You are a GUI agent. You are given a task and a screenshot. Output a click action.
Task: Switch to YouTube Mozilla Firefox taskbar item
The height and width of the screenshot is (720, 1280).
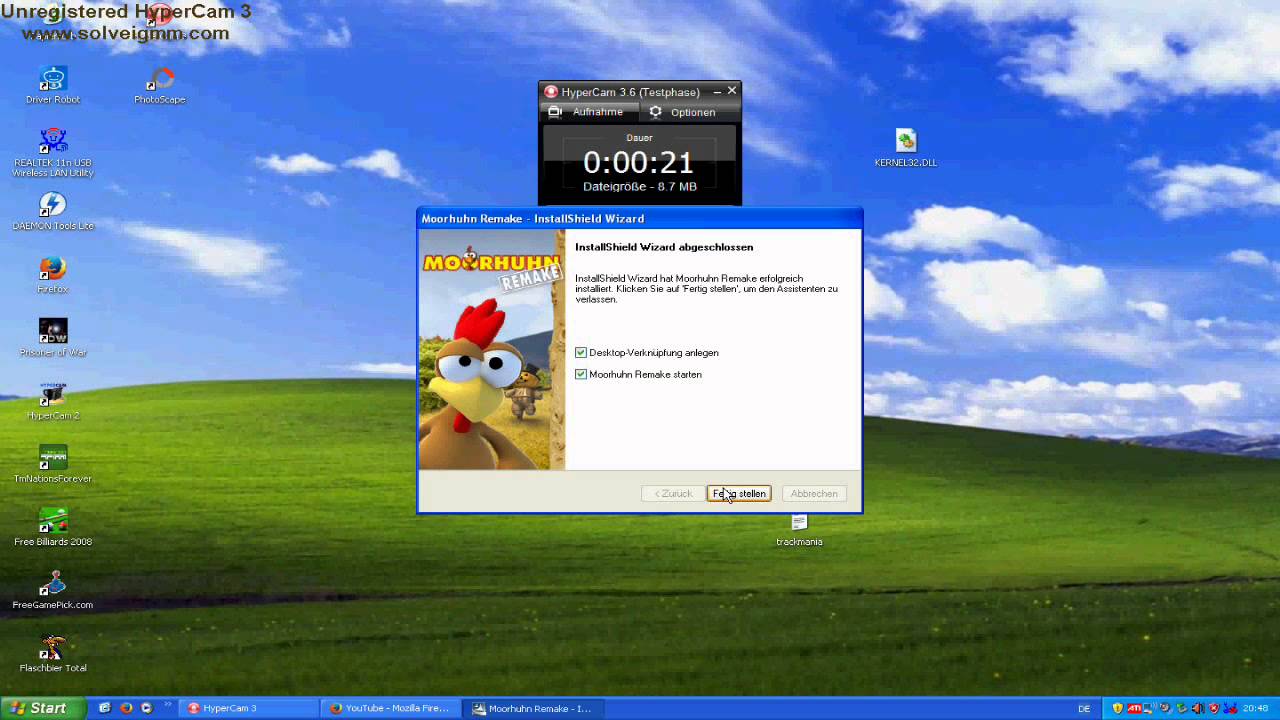pos(392,708)
